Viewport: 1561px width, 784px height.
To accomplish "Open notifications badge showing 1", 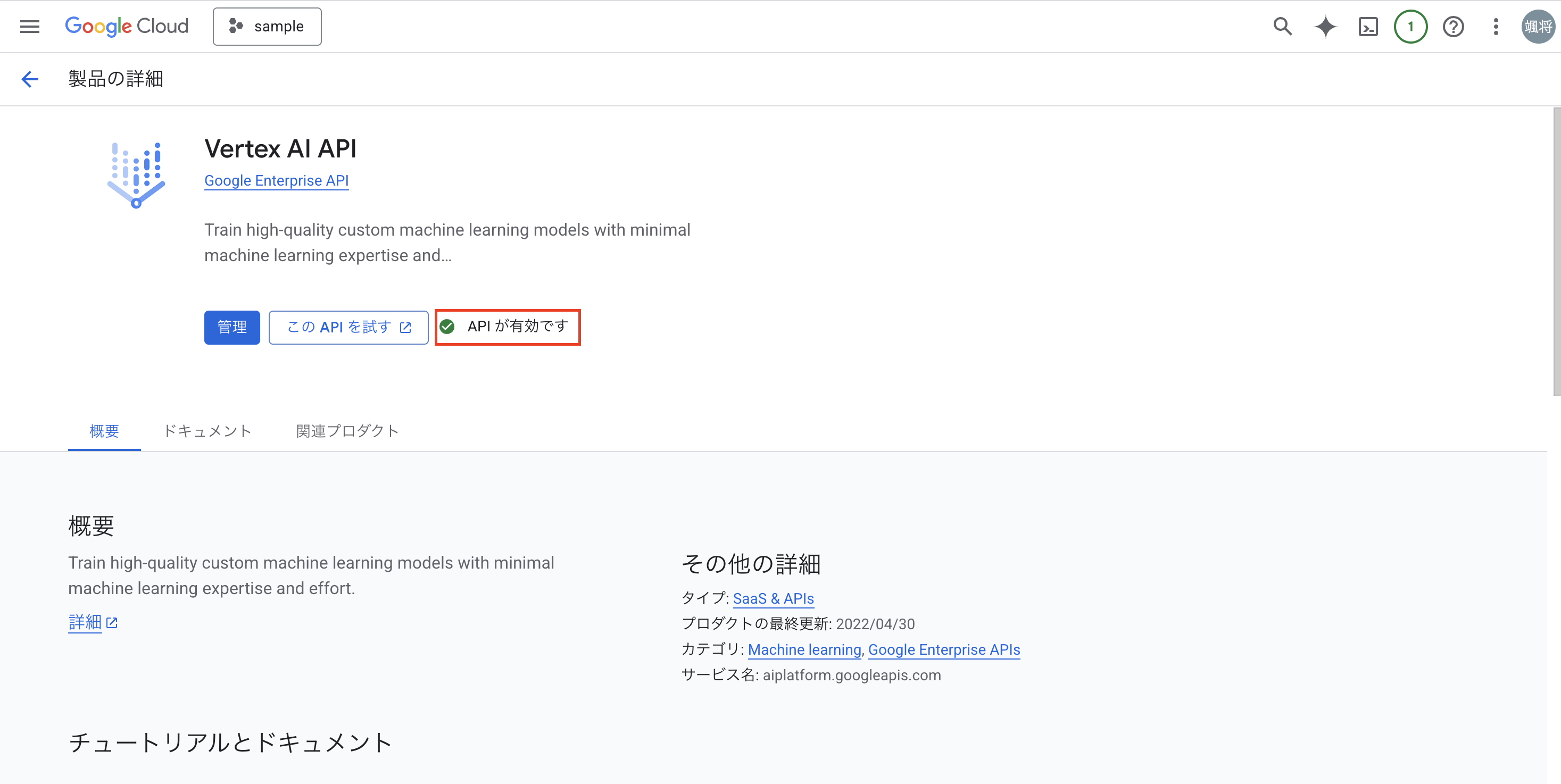I will [x=1411, y=27].
